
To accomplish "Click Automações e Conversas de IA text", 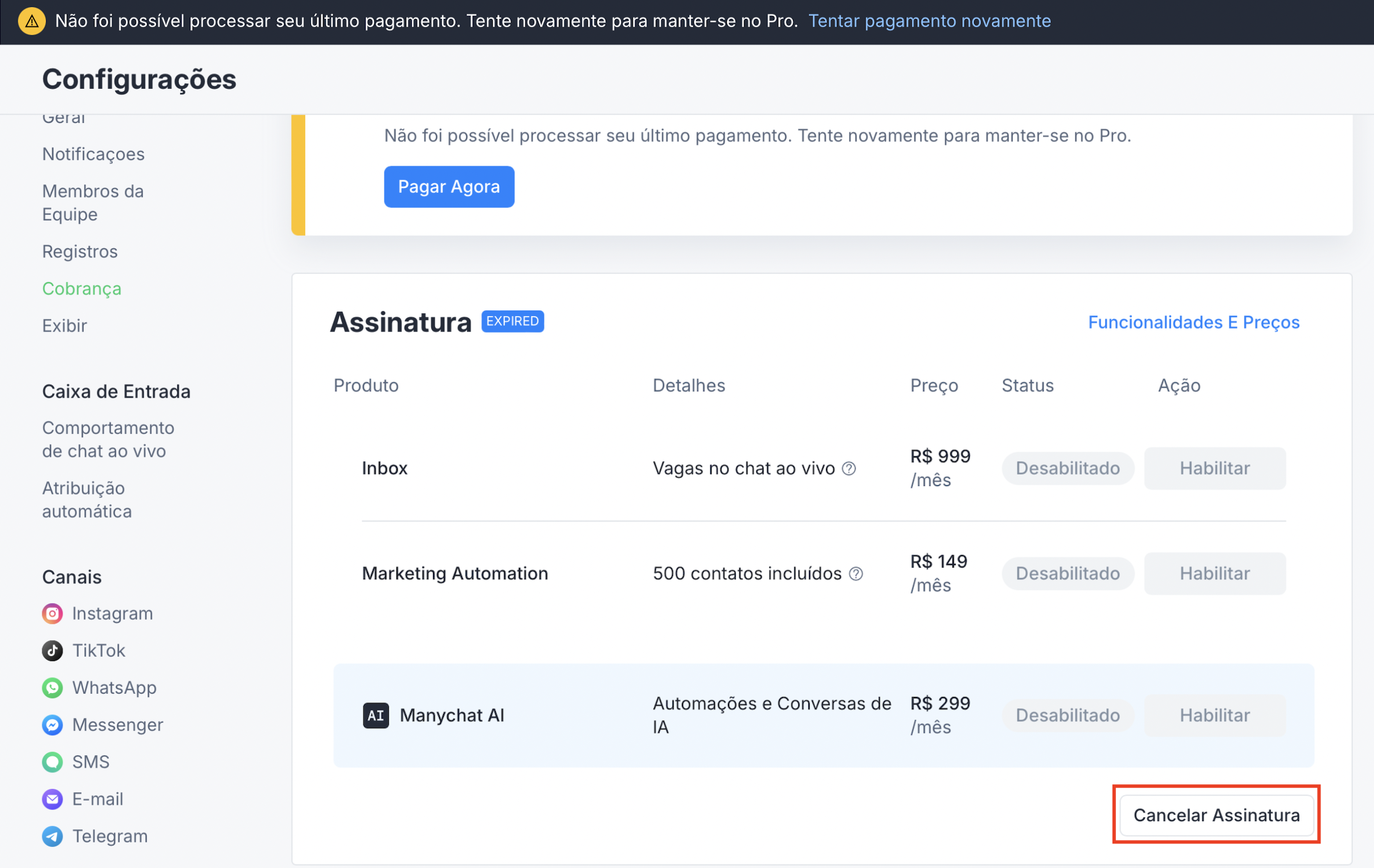I will pos(772,715).
